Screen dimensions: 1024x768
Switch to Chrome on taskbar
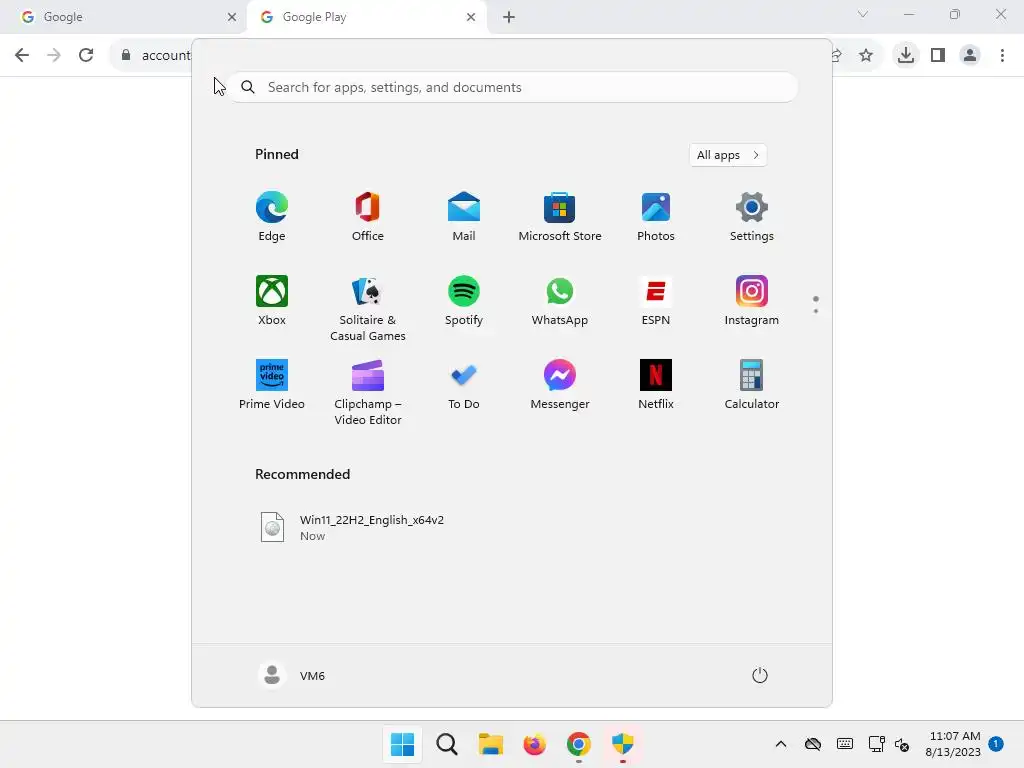[x=579, y=744]
